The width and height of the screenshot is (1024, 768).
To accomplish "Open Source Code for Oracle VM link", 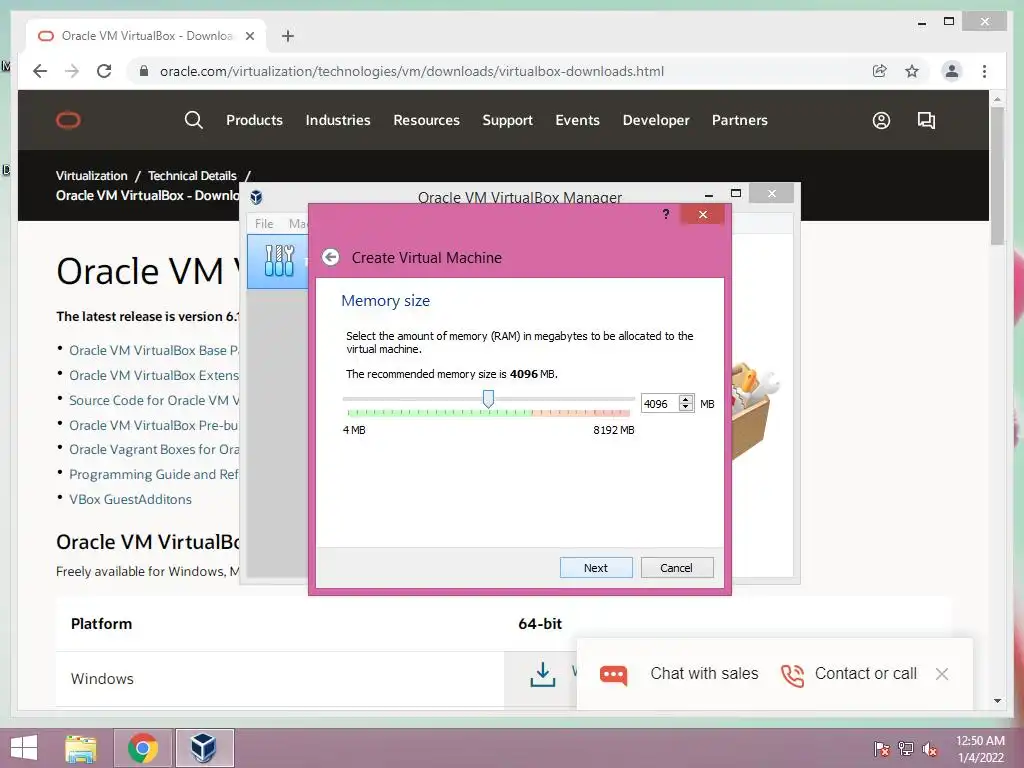I will pos(153,400).
